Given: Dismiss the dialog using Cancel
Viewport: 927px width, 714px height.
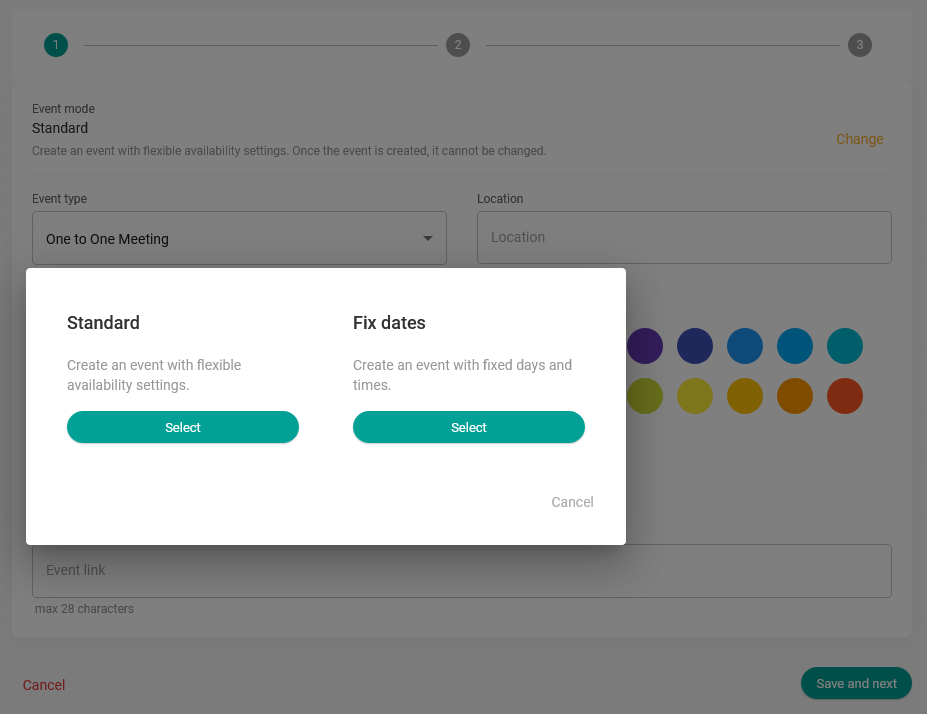Looking at the screenshot, I should pos(572,501).
